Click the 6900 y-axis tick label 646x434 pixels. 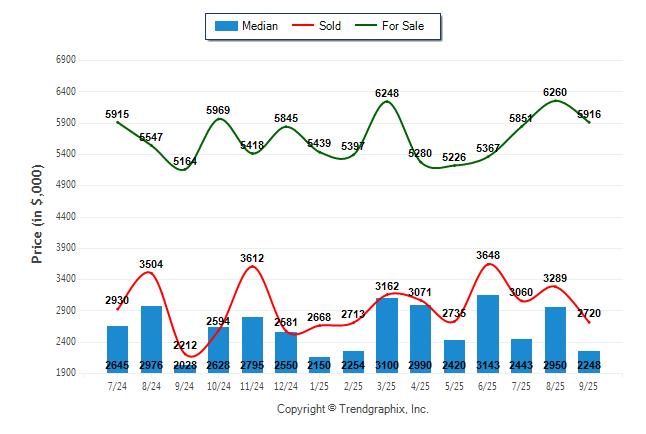pyautogui.click(x=66, y=60)
